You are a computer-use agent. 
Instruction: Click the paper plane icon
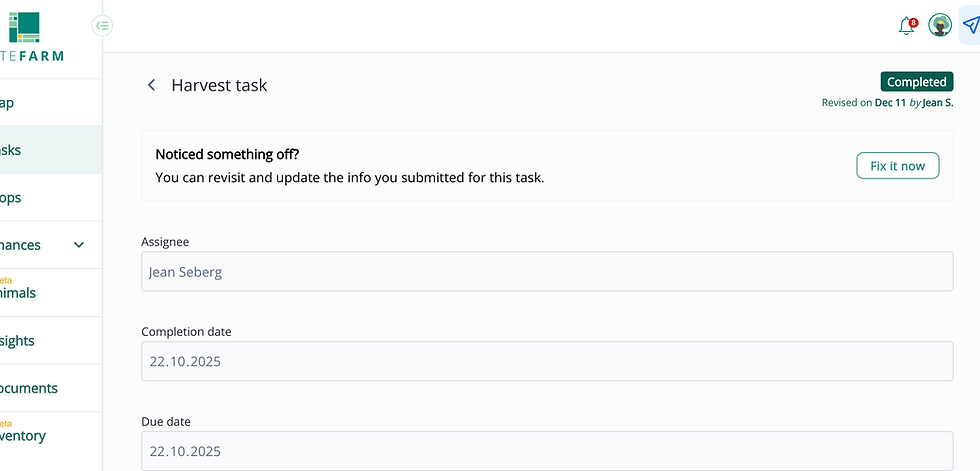coord(969,26)
